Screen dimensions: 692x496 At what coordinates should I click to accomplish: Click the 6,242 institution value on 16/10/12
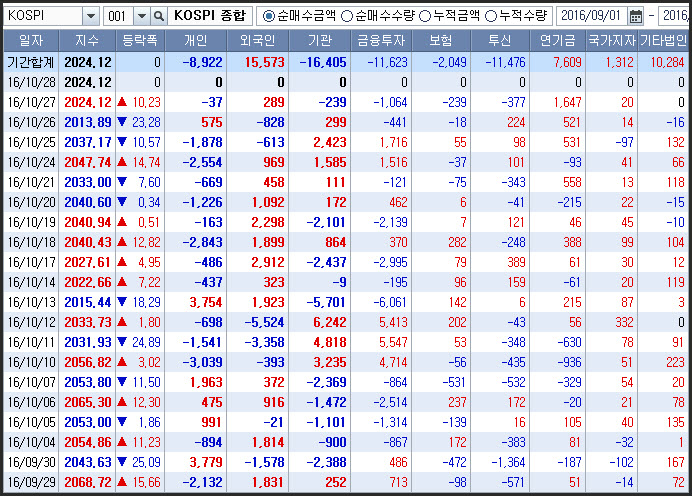pos(330,323)
